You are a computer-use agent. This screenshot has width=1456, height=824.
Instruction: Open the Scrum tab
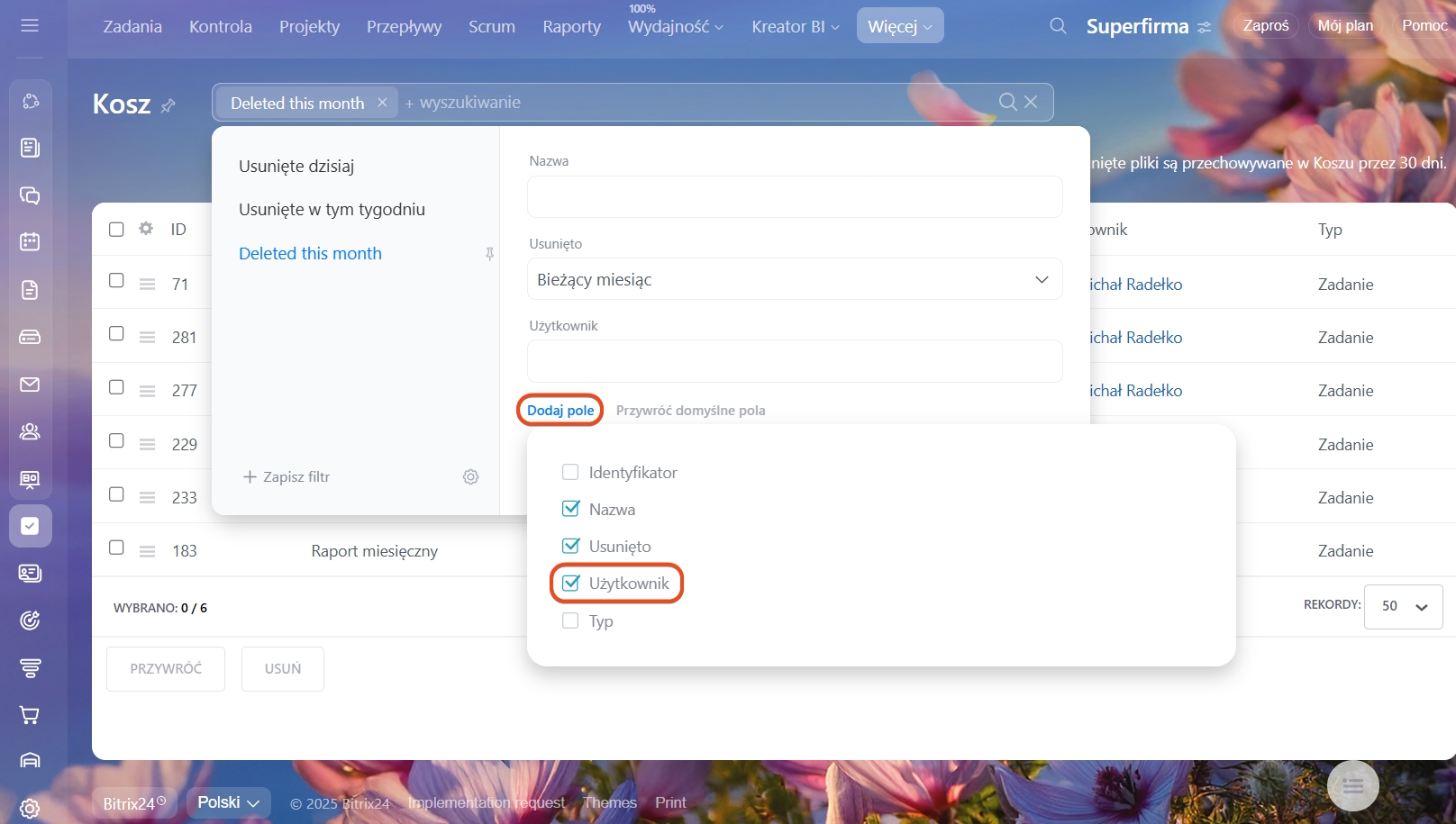(492, 26)
